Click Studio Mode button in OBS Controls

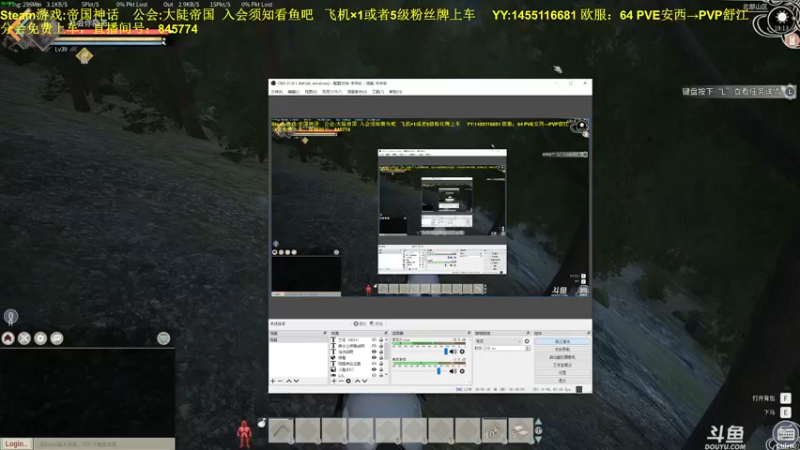562,365
